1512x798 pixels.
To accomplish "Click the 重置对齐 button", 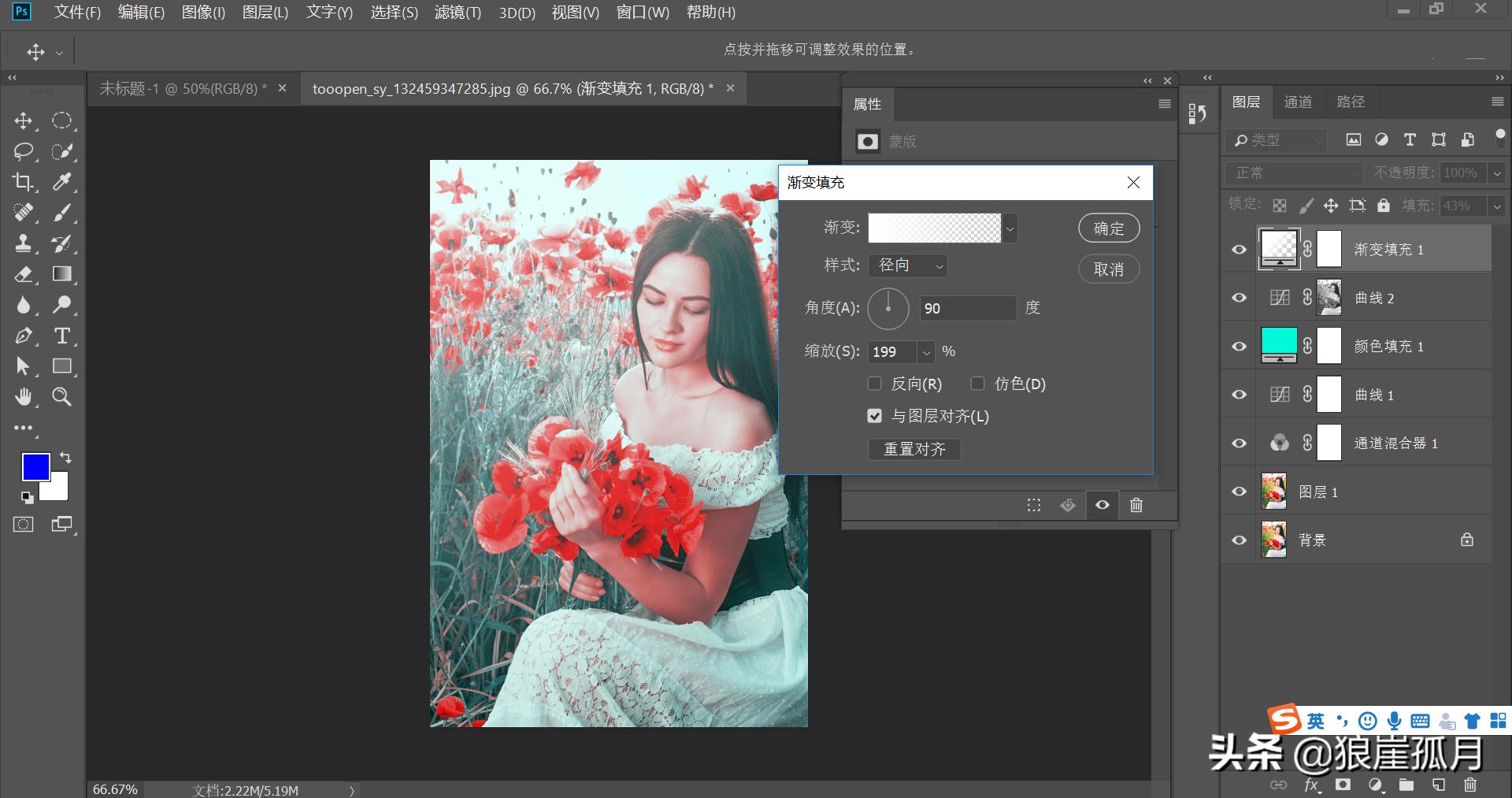I will (x=913, y=449).
